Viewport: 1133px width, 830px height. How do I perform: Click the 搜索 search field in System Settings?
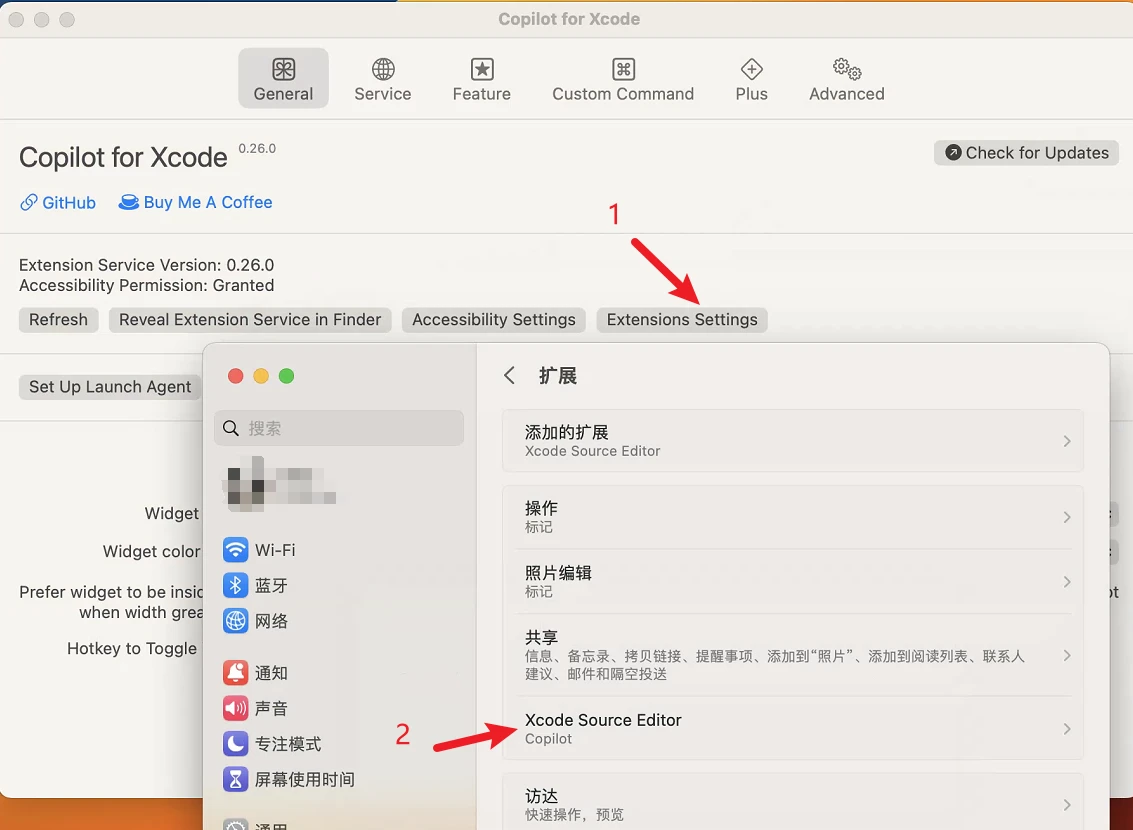[339, 428]
